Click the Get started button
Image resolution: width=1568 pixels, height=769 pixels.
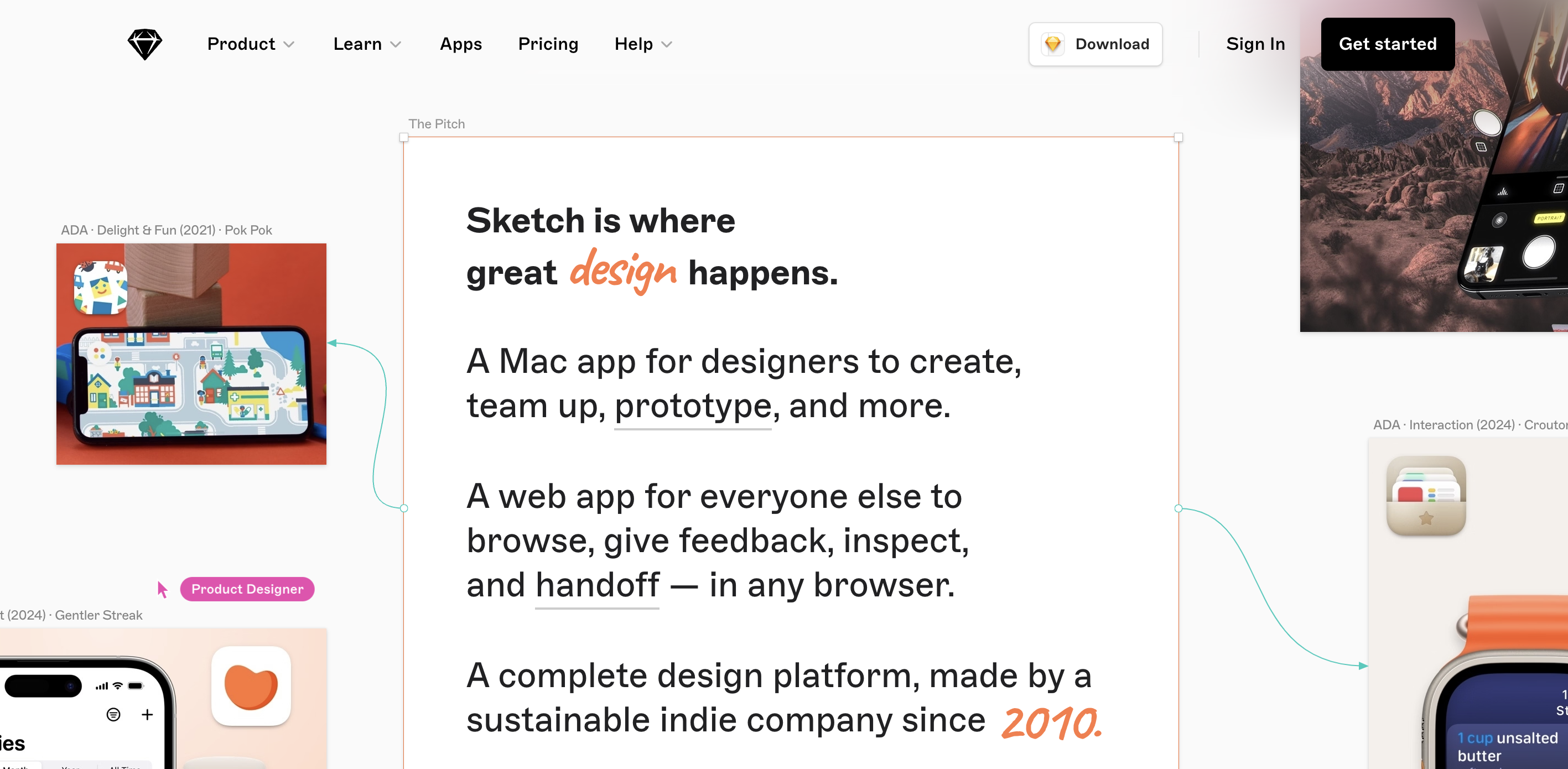tap(1388, 44)
